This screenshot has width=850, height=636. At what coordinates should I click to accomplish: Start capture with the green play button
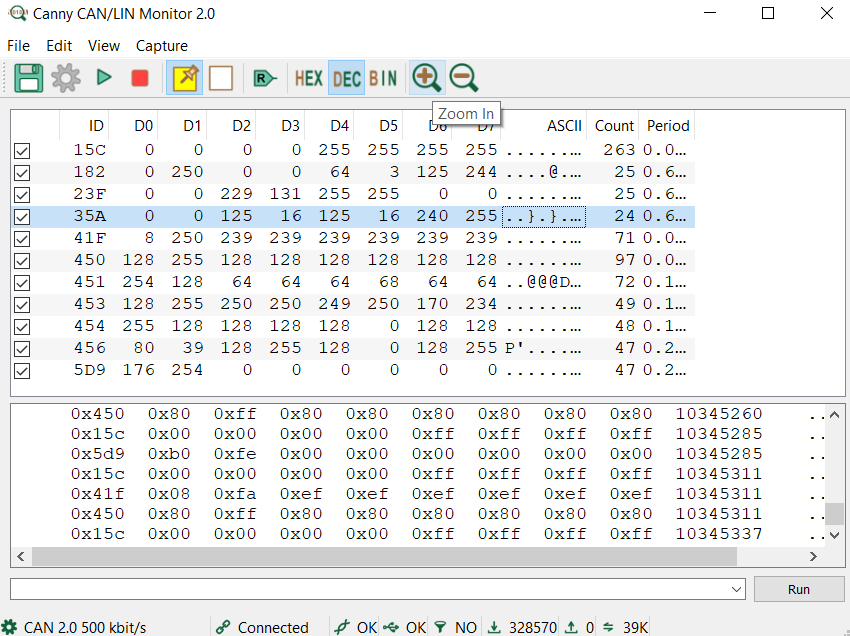[104, 78]
